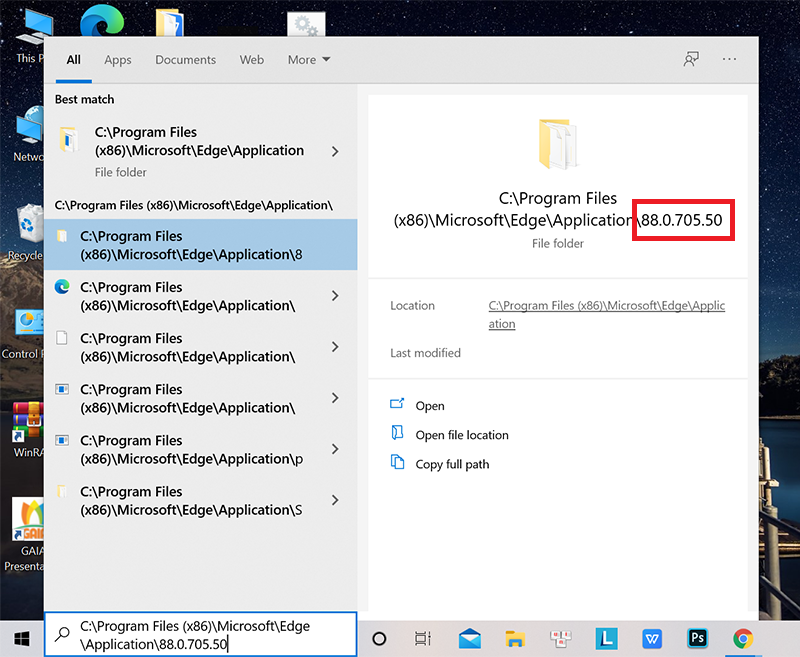Open the Best match Edge Application folder

click(199, 151)
